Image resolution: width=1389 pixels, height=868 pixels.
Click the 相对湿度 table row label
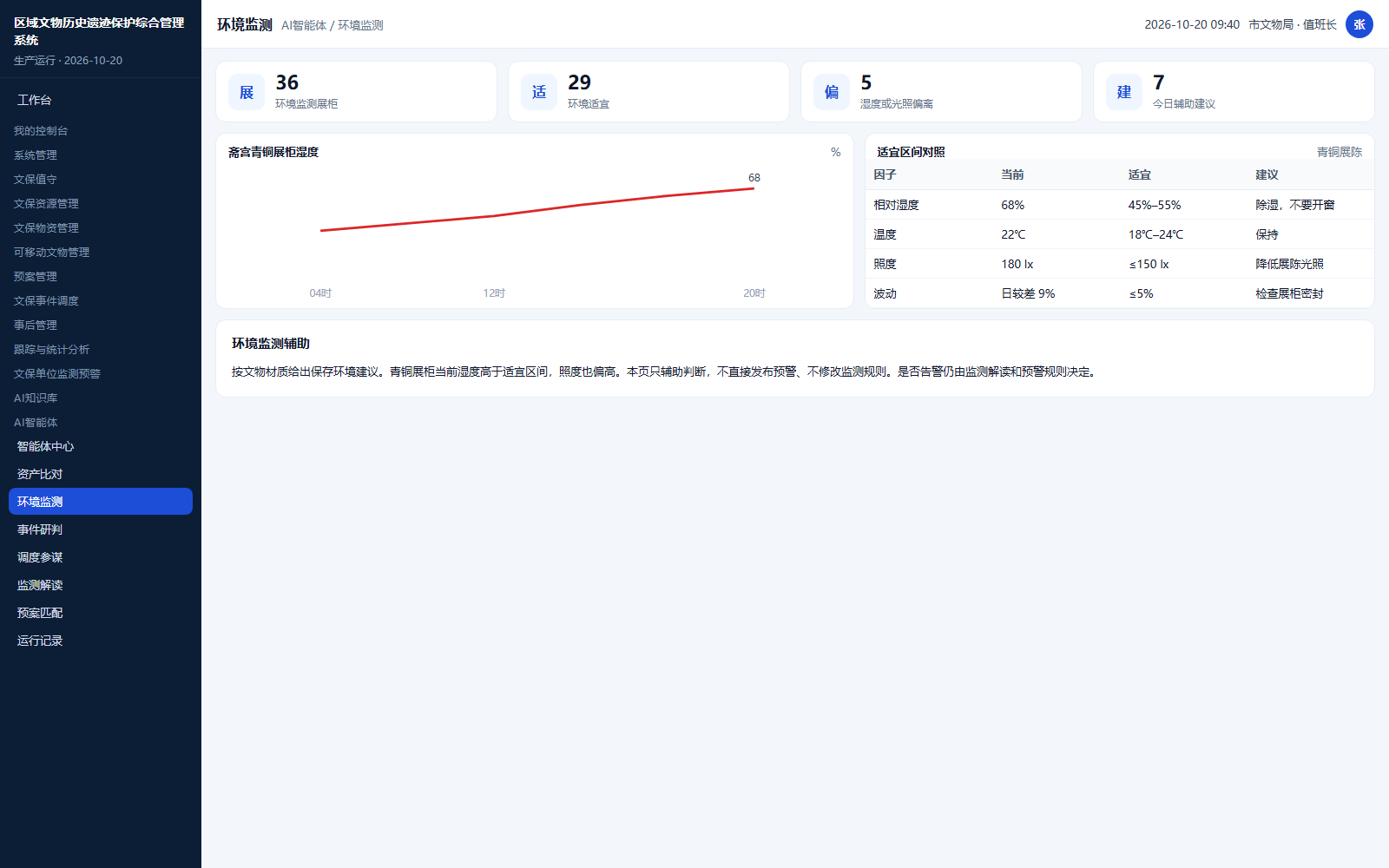[x=896, y=205]
